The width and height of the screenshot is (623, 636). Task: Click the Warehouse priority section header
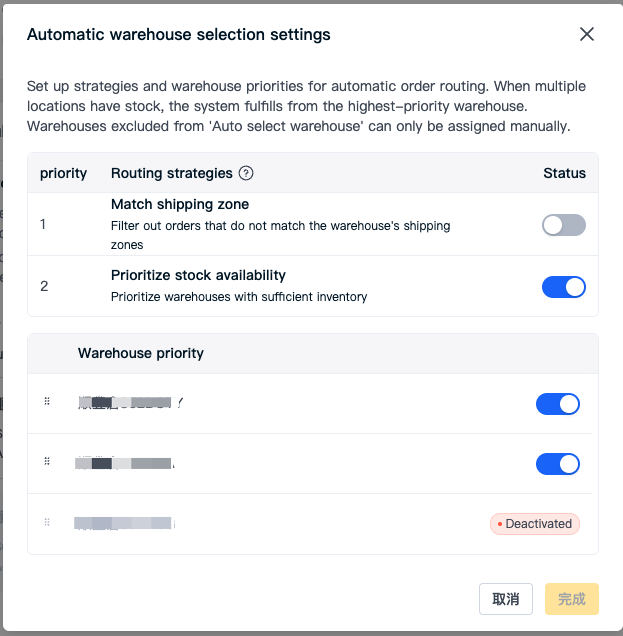141,353
